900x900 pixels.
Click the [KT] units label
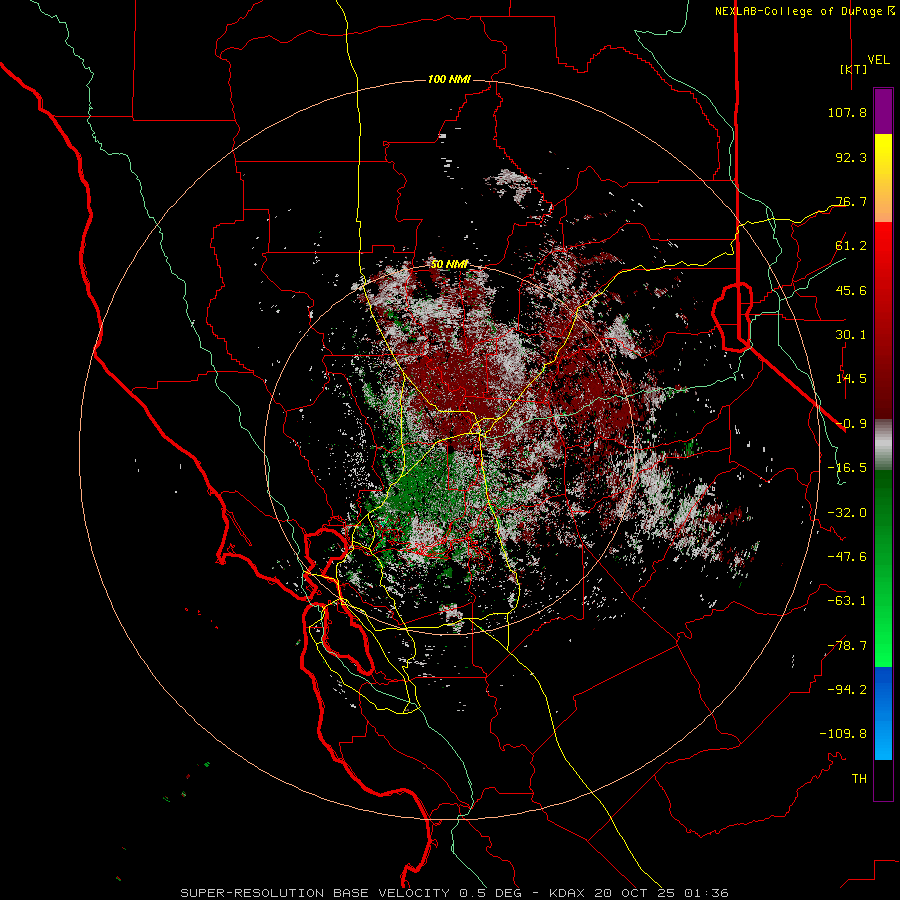click(x=853, y=69)
